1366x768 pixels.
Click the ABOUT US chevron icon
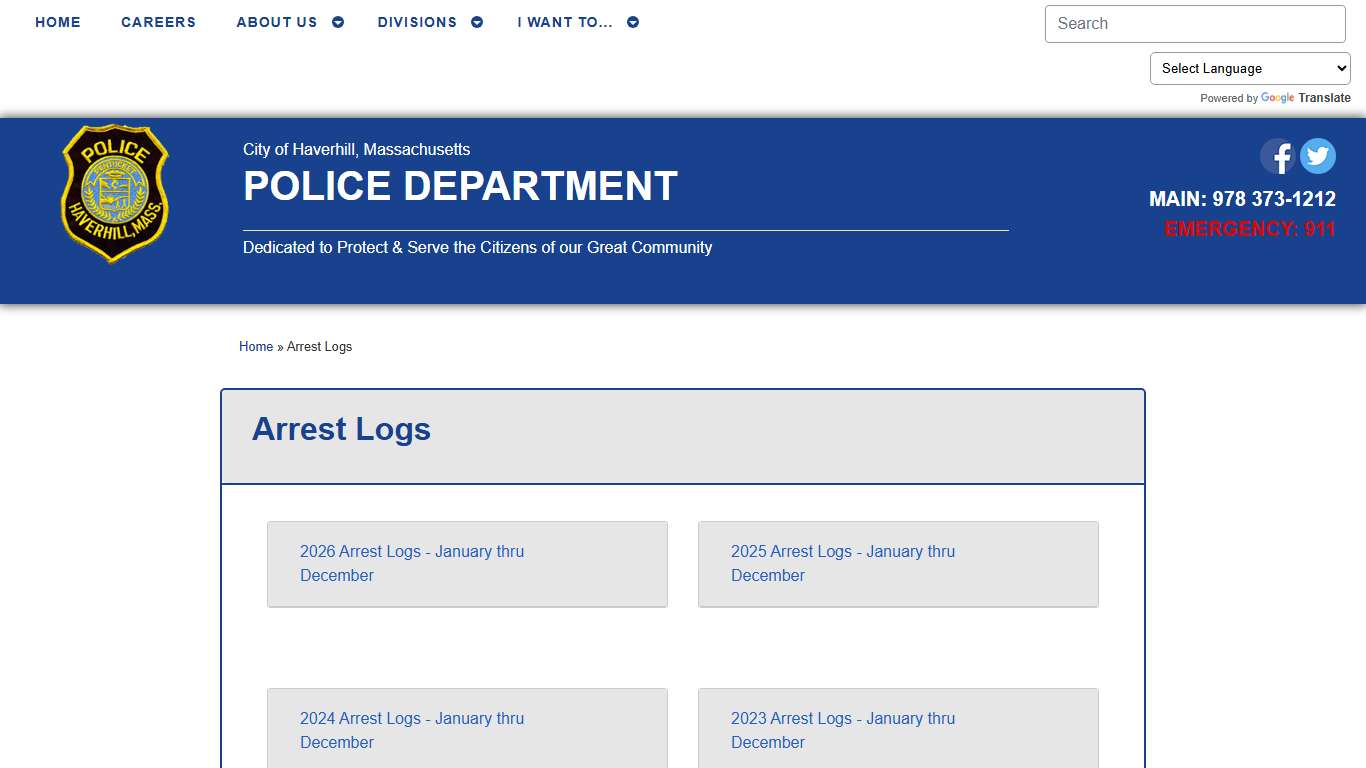tap(337, 21)
